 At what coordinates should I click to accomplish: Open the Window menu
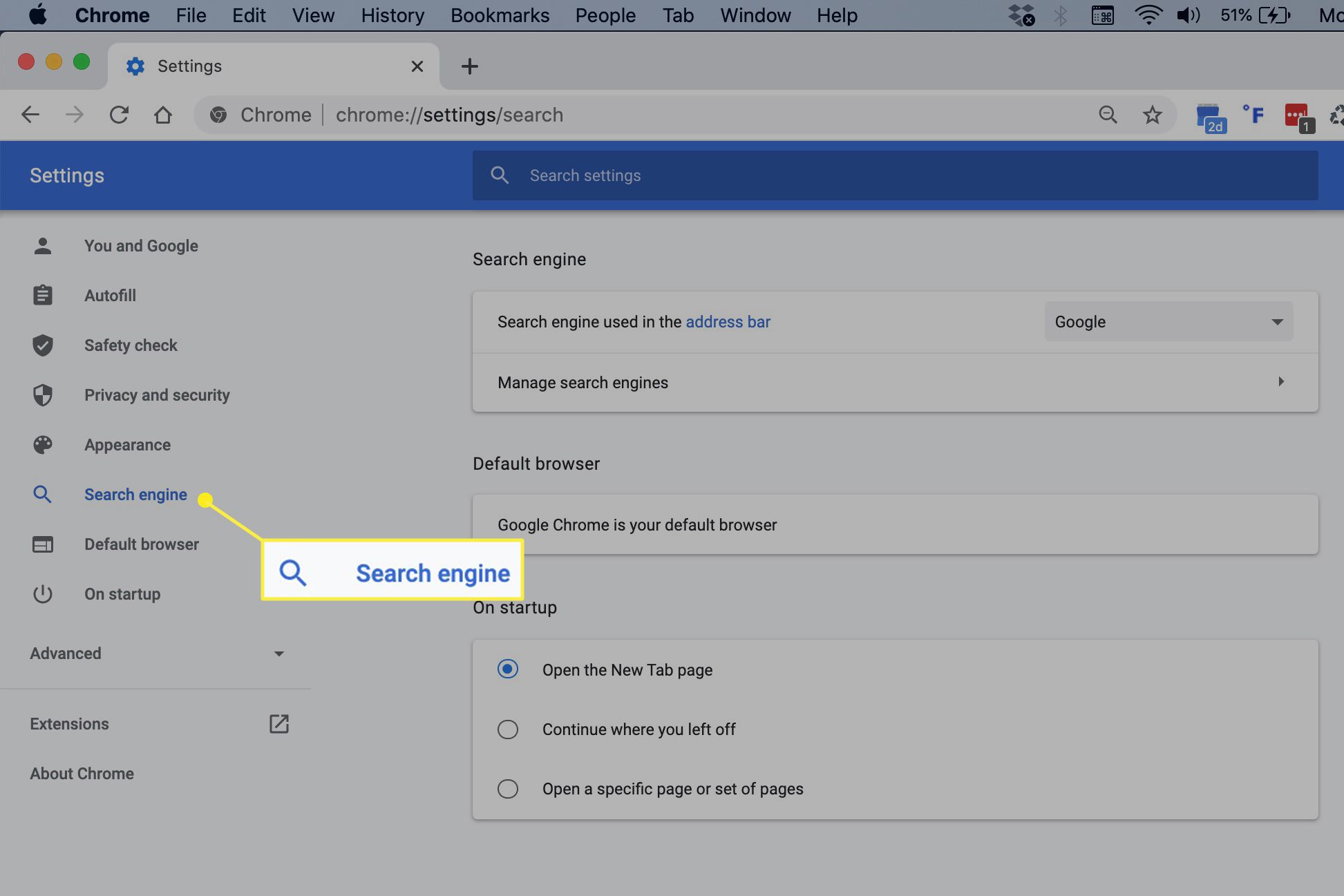click(x=755, y=15)
